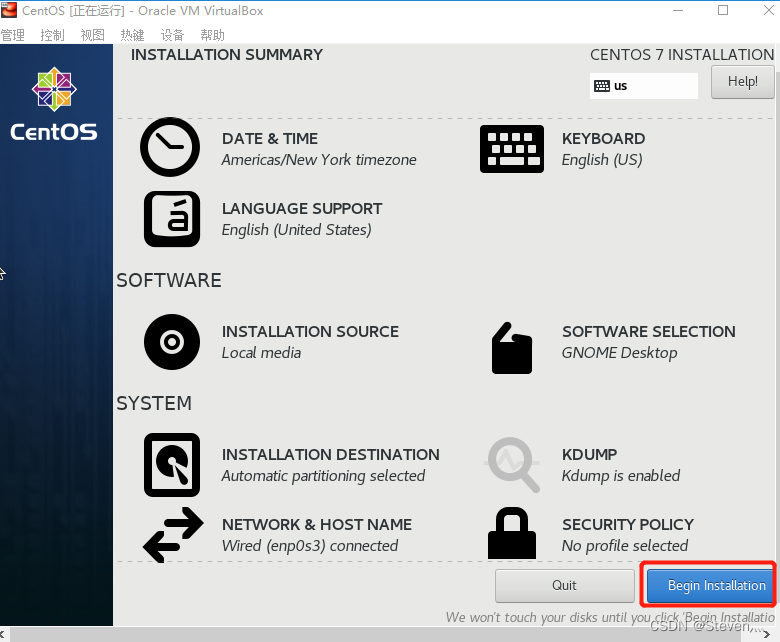Click the VirtualBox window title icon
The height and width of the screenshot is (642, 780).
(x=8, y=10)
